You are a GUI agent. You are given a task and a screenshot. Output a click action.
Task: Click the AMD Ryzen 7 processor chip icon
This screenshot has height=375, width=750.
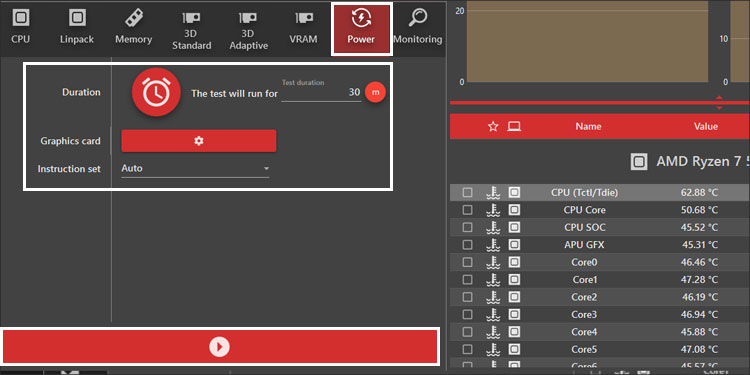[639, 162]
